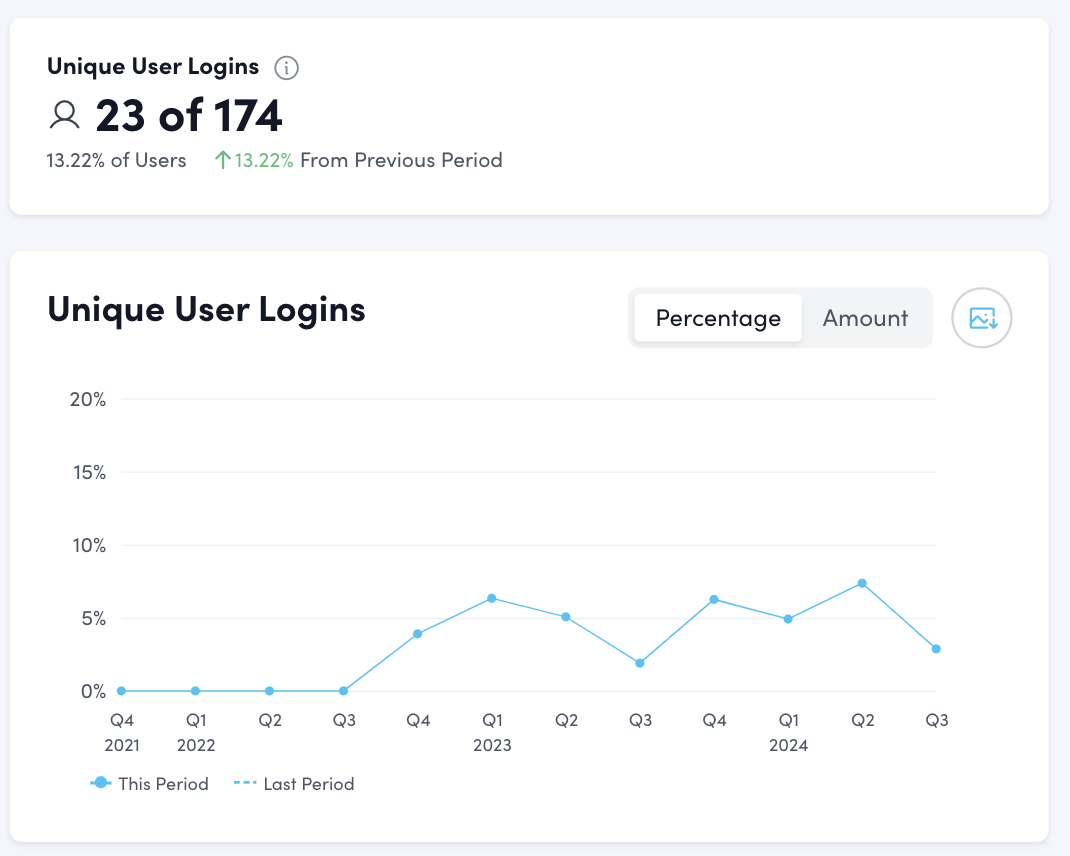Select the Q3 2023 low data point

click(x=640, y=663)
